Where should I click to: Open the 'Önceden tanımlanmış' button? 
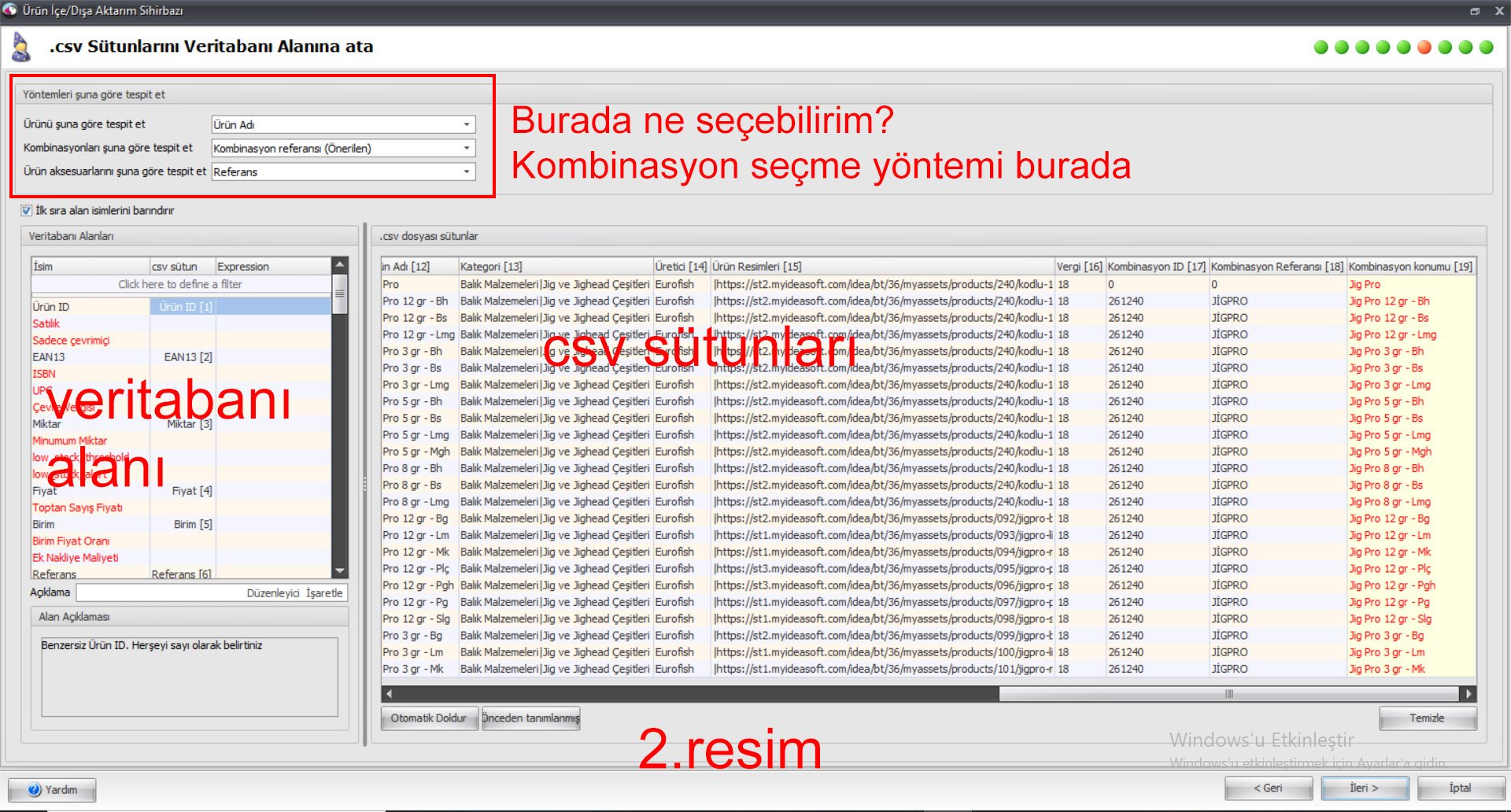[530, 718]
